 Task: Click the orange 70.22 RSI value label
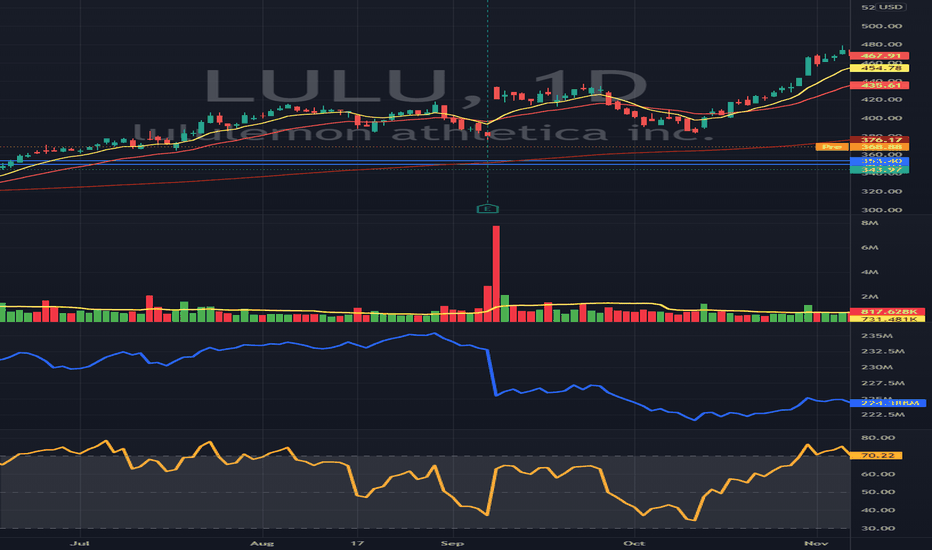pos(876,455)
